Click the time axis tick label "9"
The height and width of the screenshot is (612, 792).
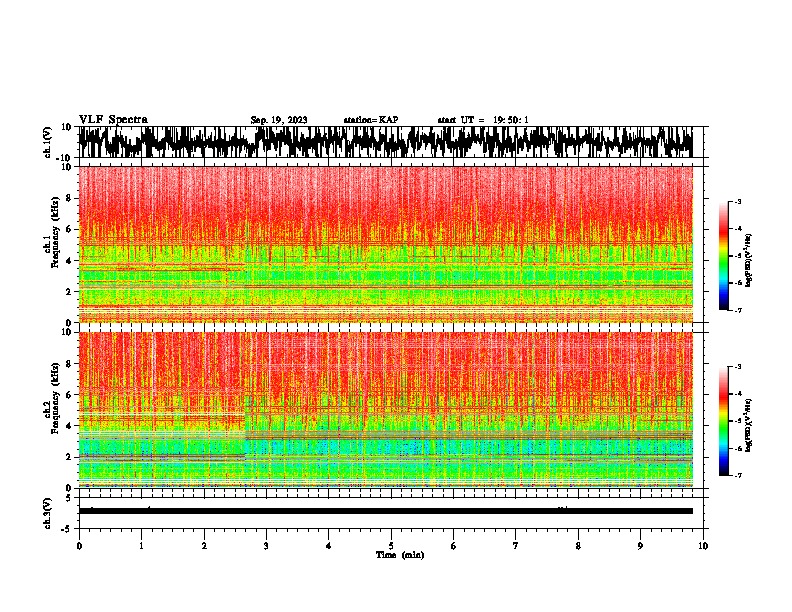(640, 546)
